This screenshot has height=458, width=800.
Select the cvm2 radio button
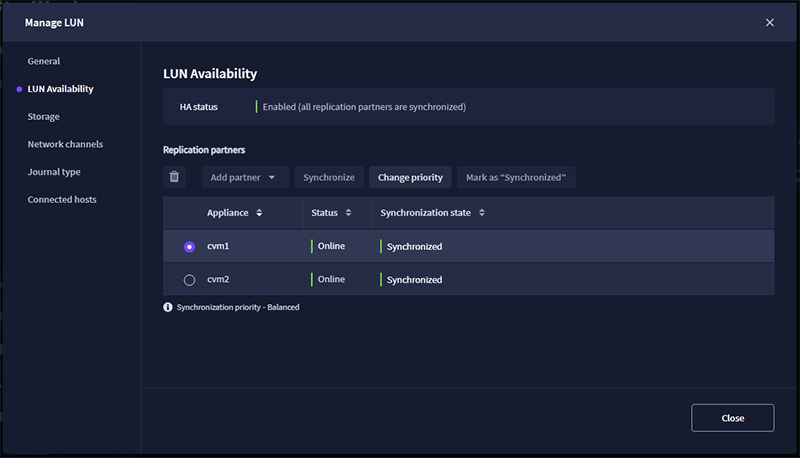tap(189, 280)
